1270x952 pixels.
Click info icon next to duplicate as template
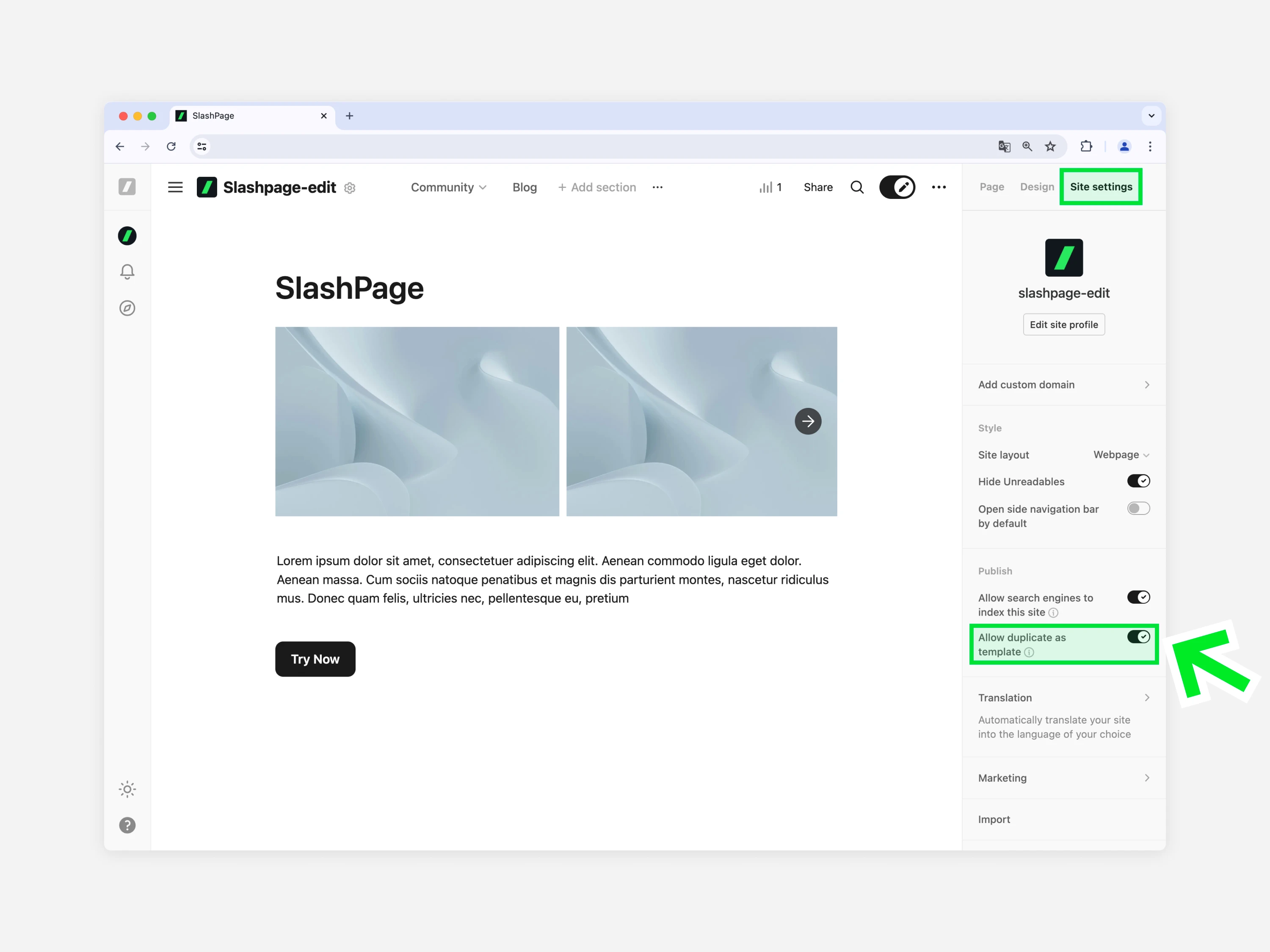pyautogui.click(x=1029, y=652)
